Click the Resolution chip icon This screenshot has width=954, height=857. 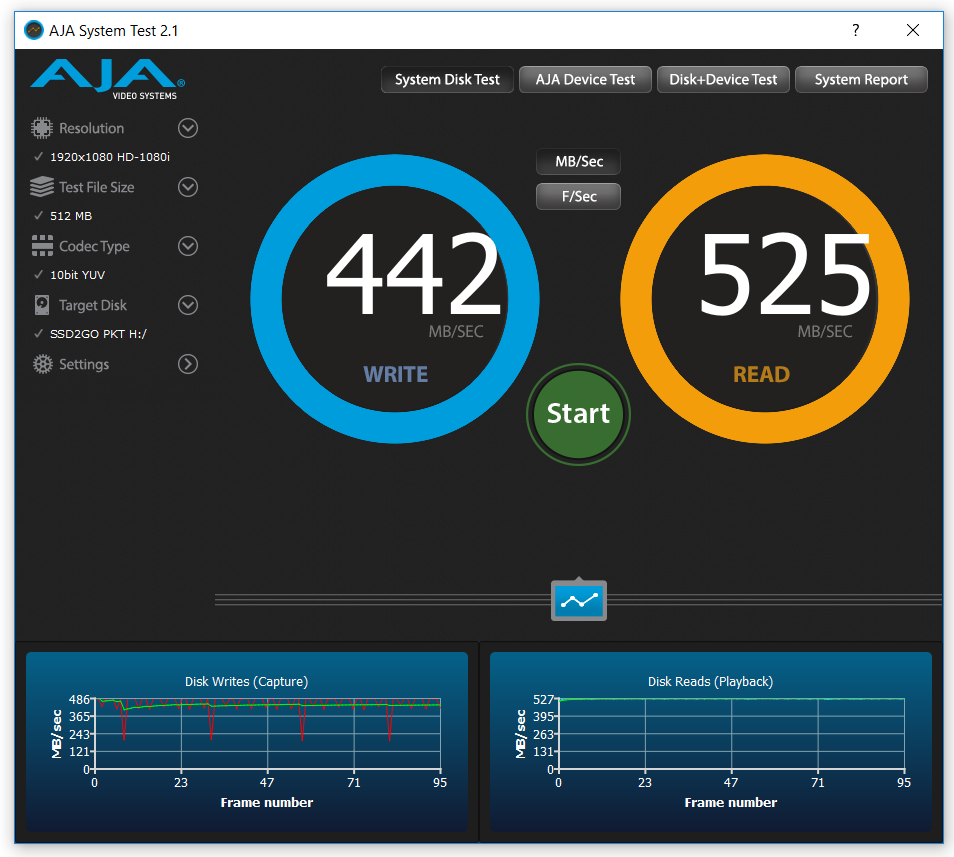pyautogui.click(x=42, y=128)
